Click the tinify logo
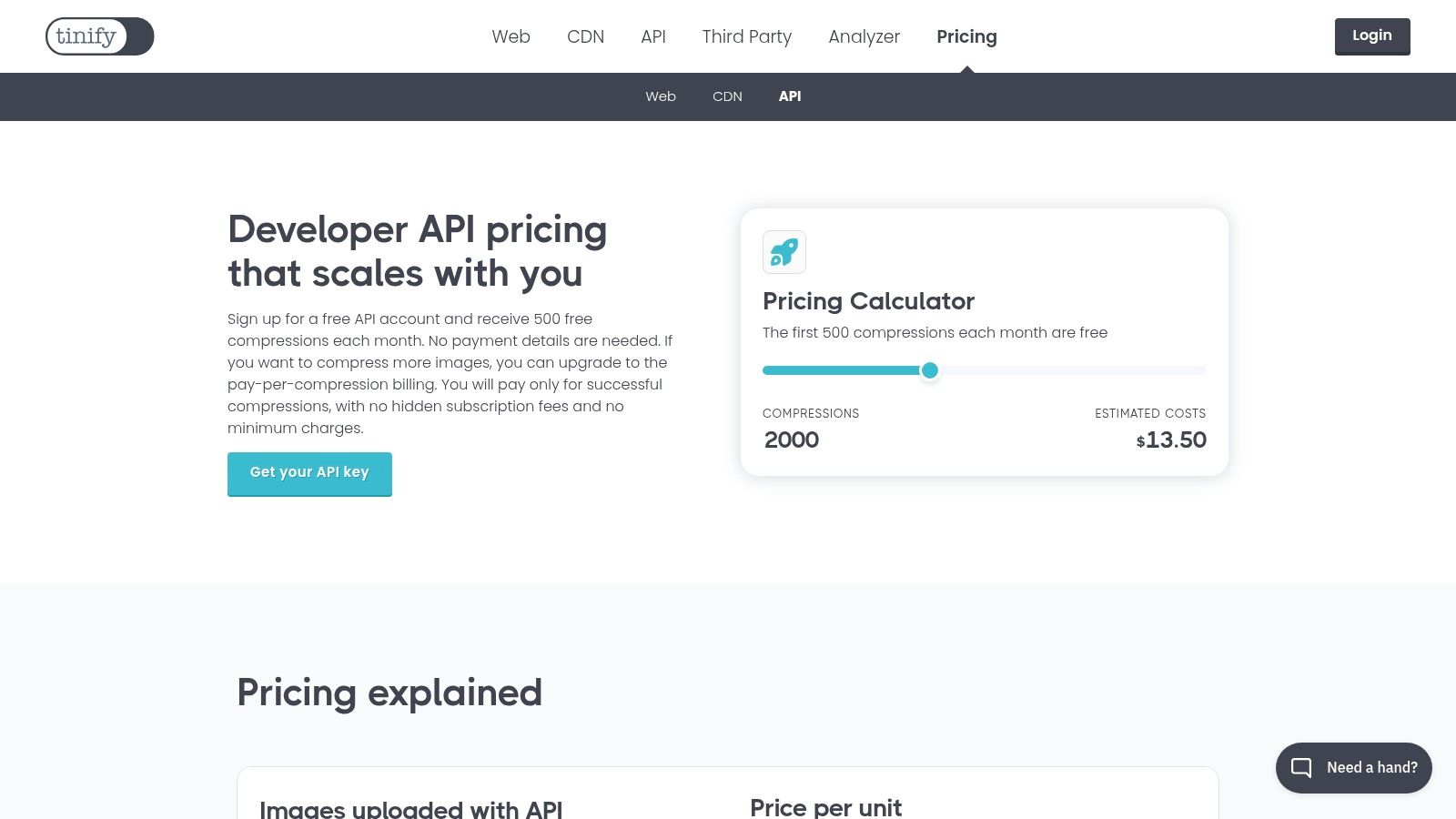This screenshot has width=1456, height=819. [99, 36]
